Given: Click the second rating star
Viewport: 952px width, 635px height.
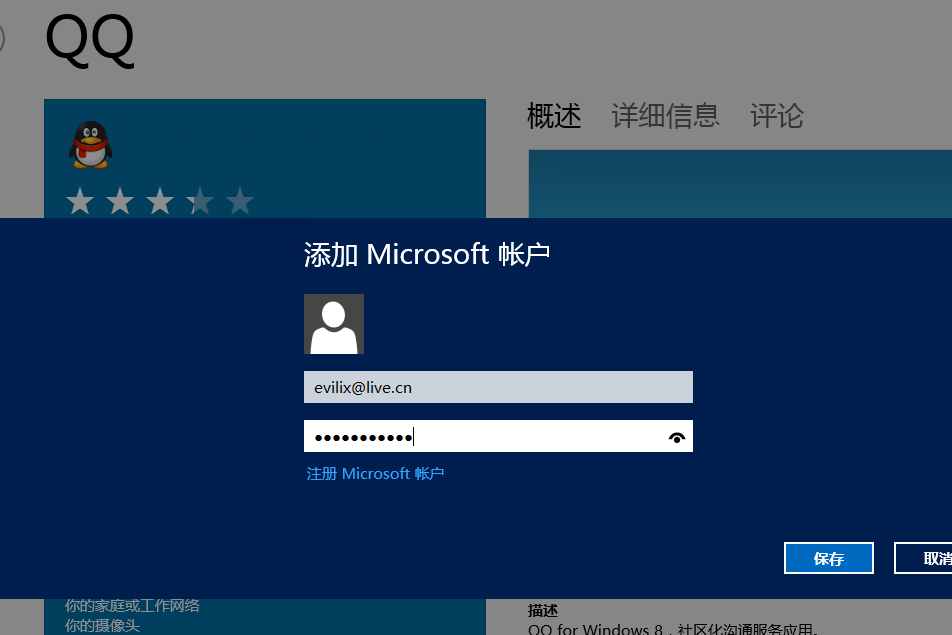Looking at the screenshot, I should pos(120,202).
